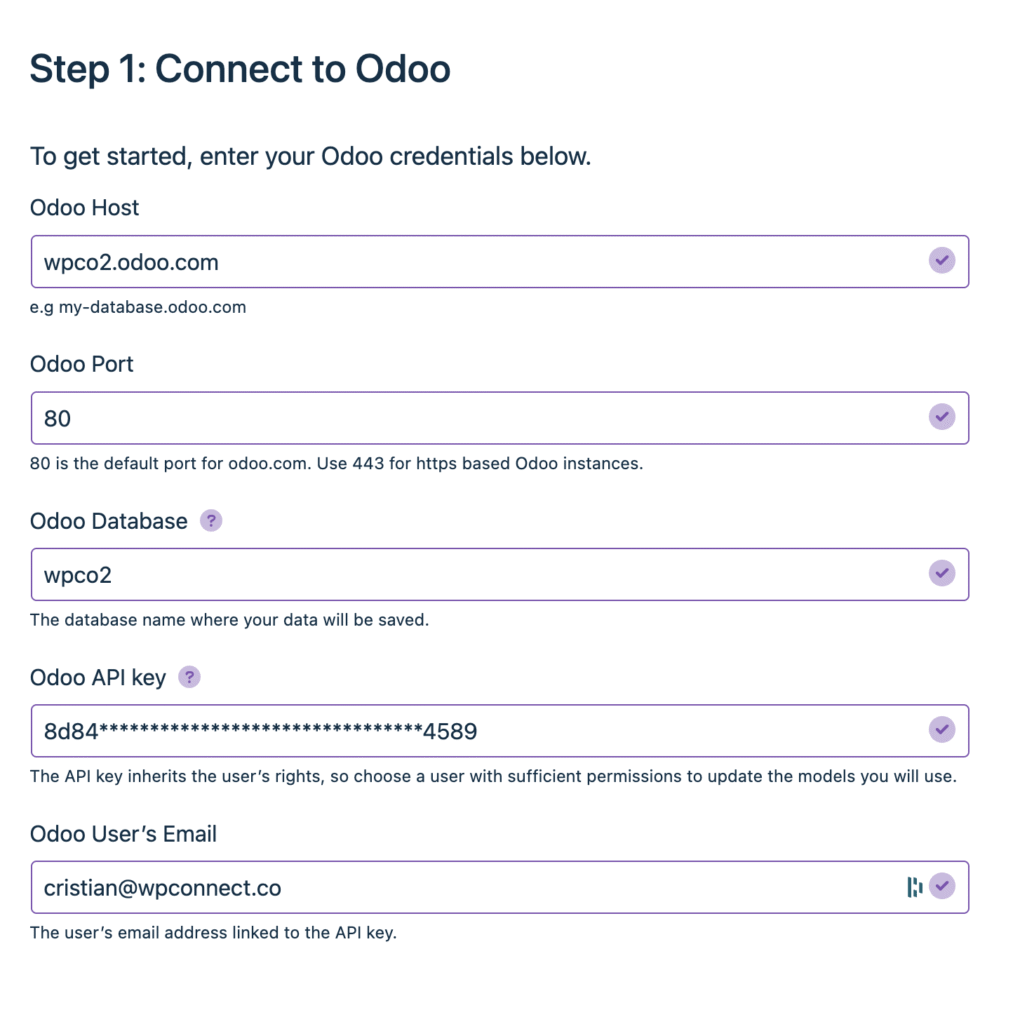The height and width of the screenshot is (1024, 1020).
Task: Click the checkmark icon in Odoo Database field
Action: click(941, 573)
